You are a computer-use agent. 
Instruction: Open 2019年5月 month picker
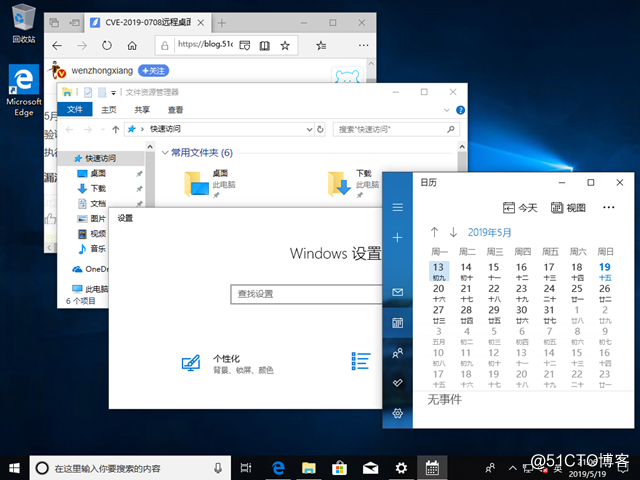pyautogui.click(x=489, y=233)
